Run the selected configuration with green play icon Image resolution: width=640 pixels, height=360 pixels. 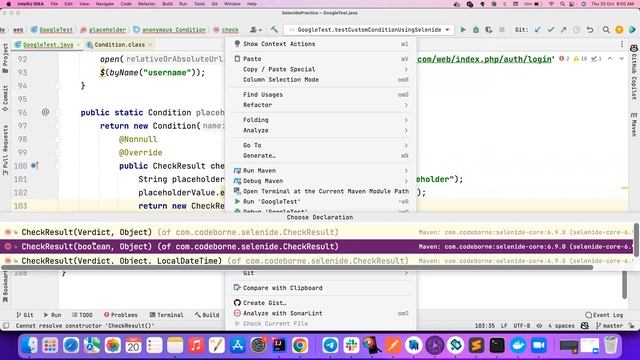463,29
